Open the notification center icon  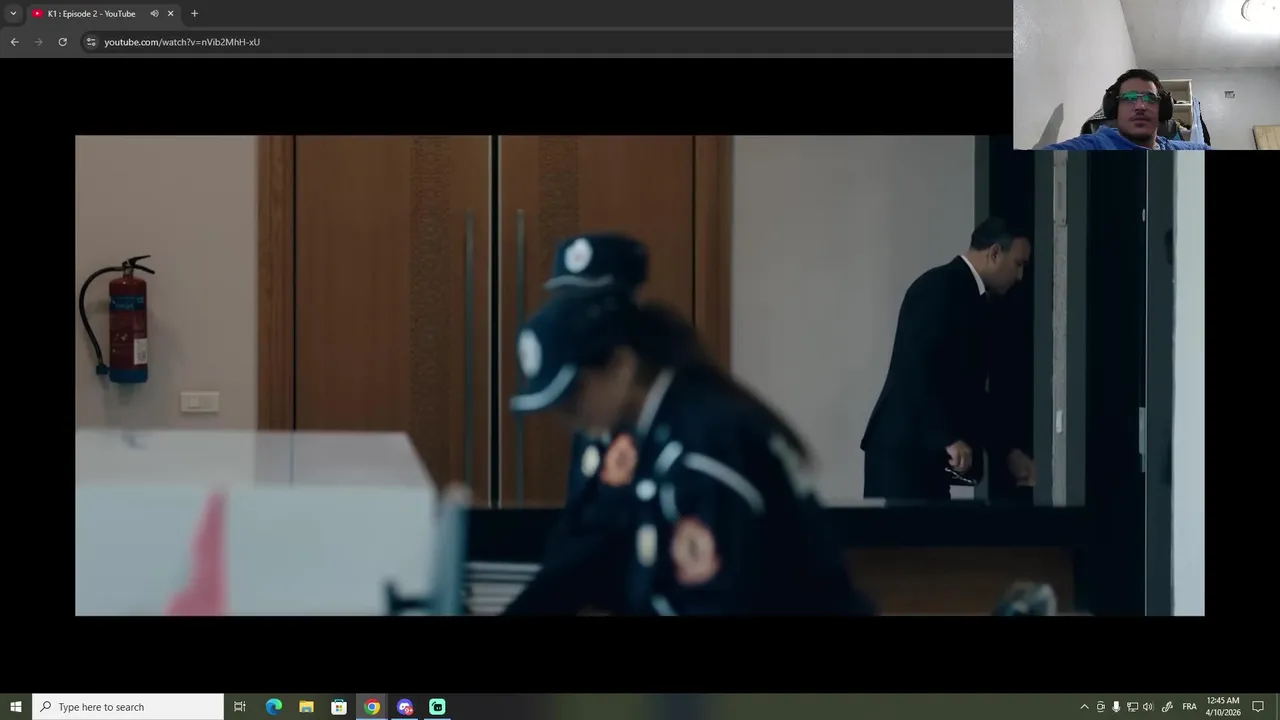(1259, 707)
